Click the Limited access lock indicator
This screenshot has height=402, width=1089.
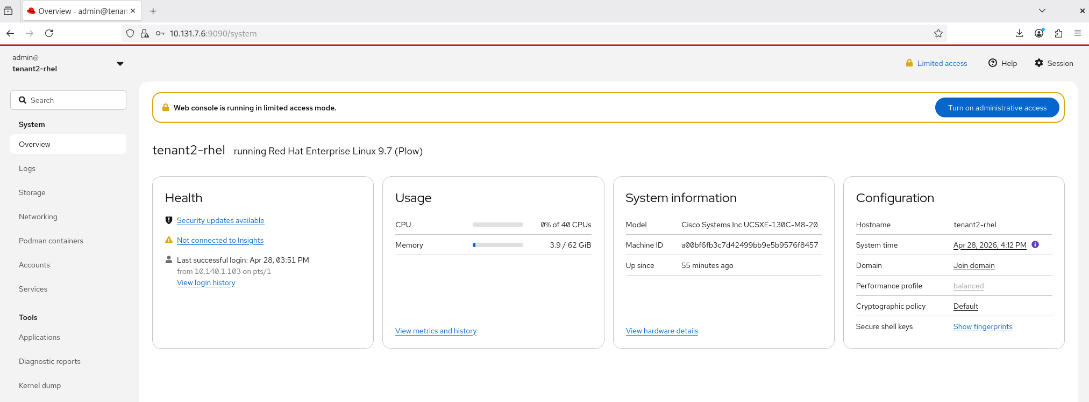[x=936, y=63]
